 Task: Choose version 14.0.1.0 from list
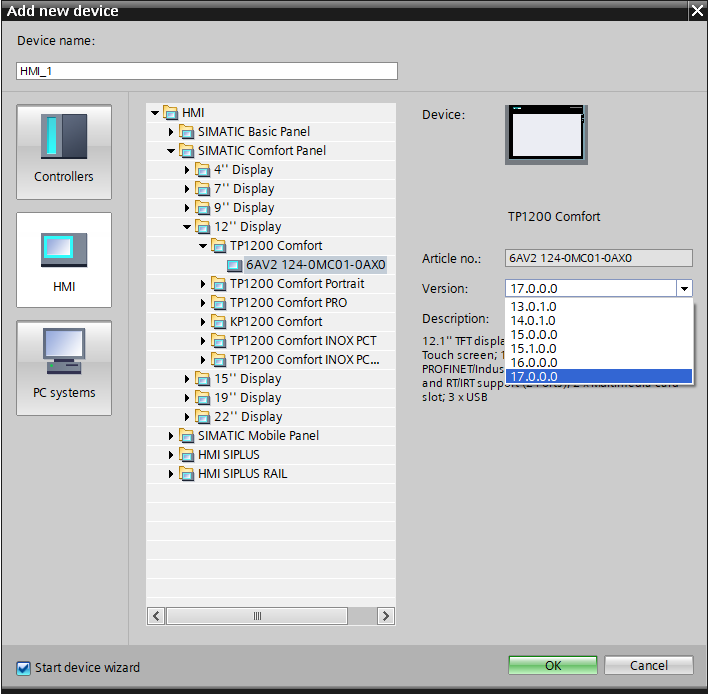click(x=599, y=321)
